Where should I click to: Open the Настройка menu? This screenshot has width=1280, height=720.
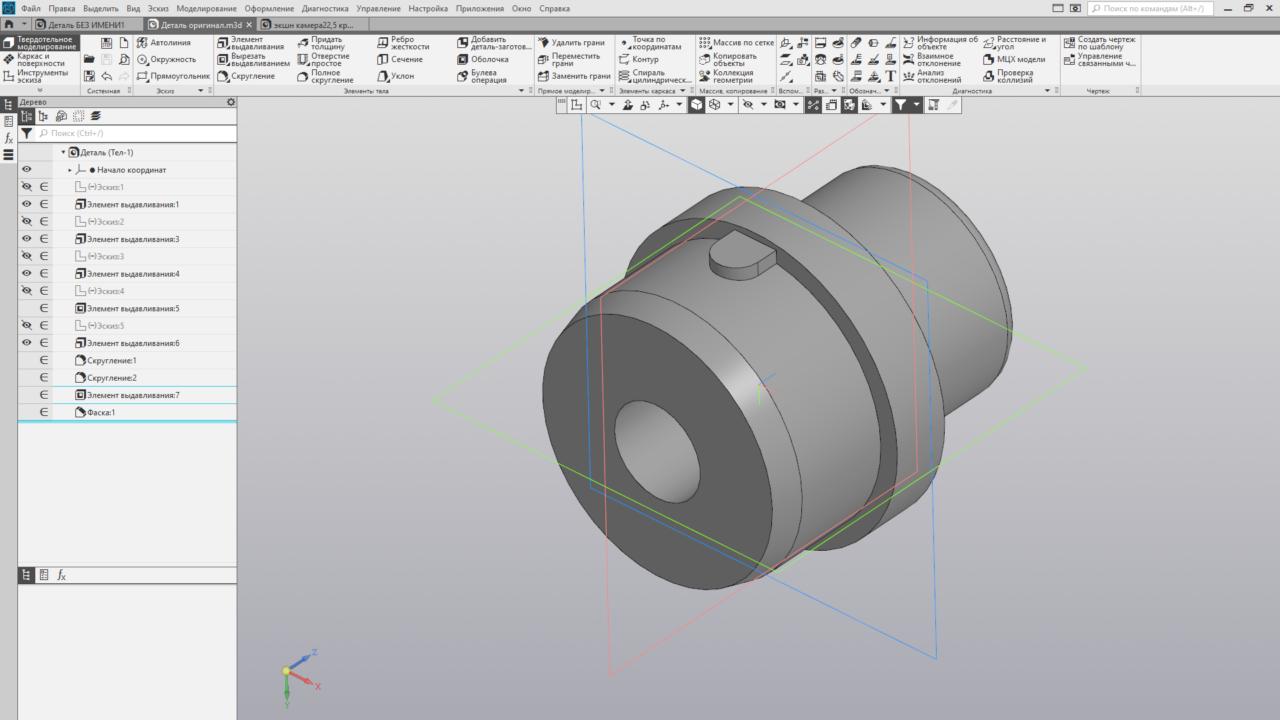[x=428, y=8]
